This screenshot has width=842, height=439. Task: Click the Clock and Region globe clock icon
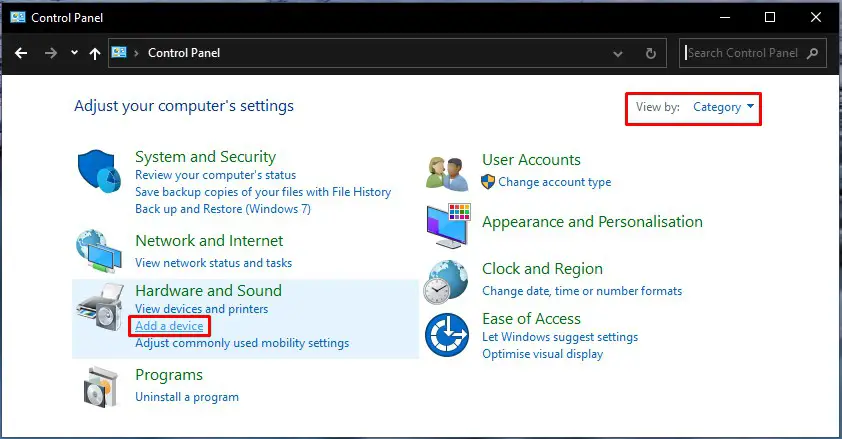pos(446,282)
